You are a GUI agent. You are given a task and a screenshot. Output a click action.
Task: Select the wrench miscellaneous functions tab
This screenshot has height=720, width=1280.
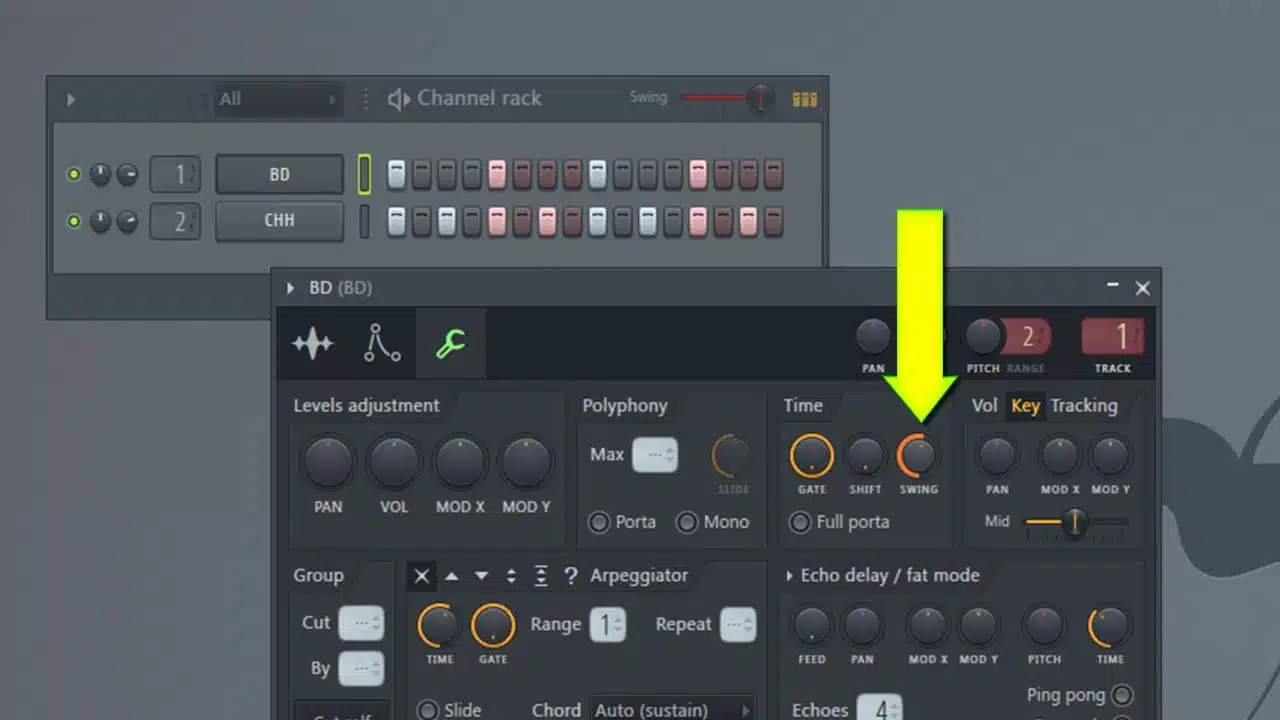pos(450,344)
